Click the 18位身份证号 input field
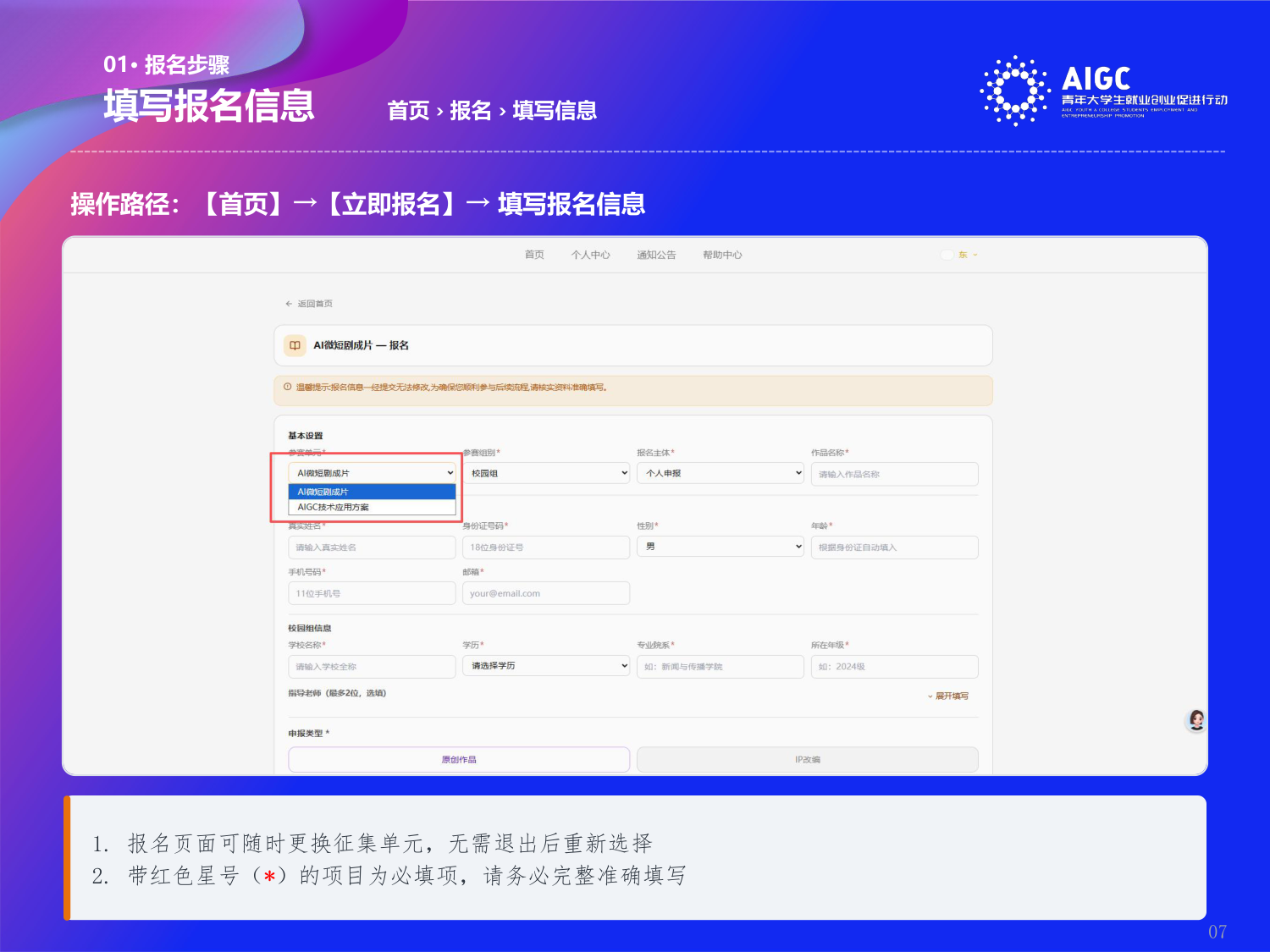This screenshot has width=1270, height=952. (546, 548)
